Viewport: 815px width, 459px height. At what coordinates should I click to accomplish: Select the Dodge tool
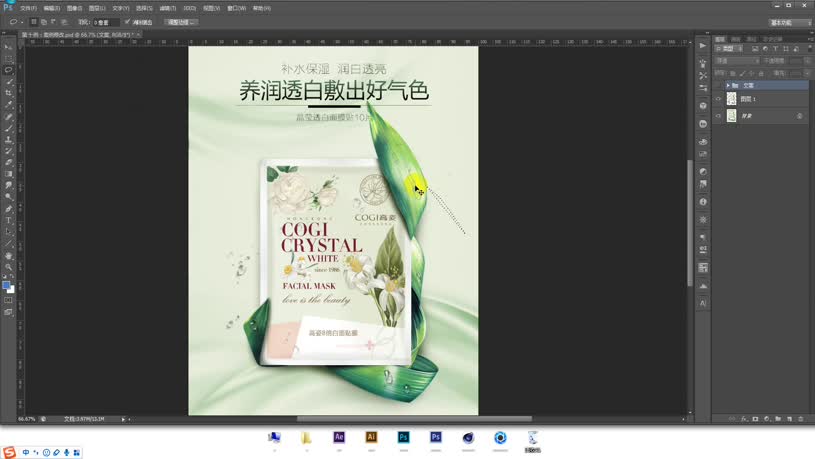point(8,196)
